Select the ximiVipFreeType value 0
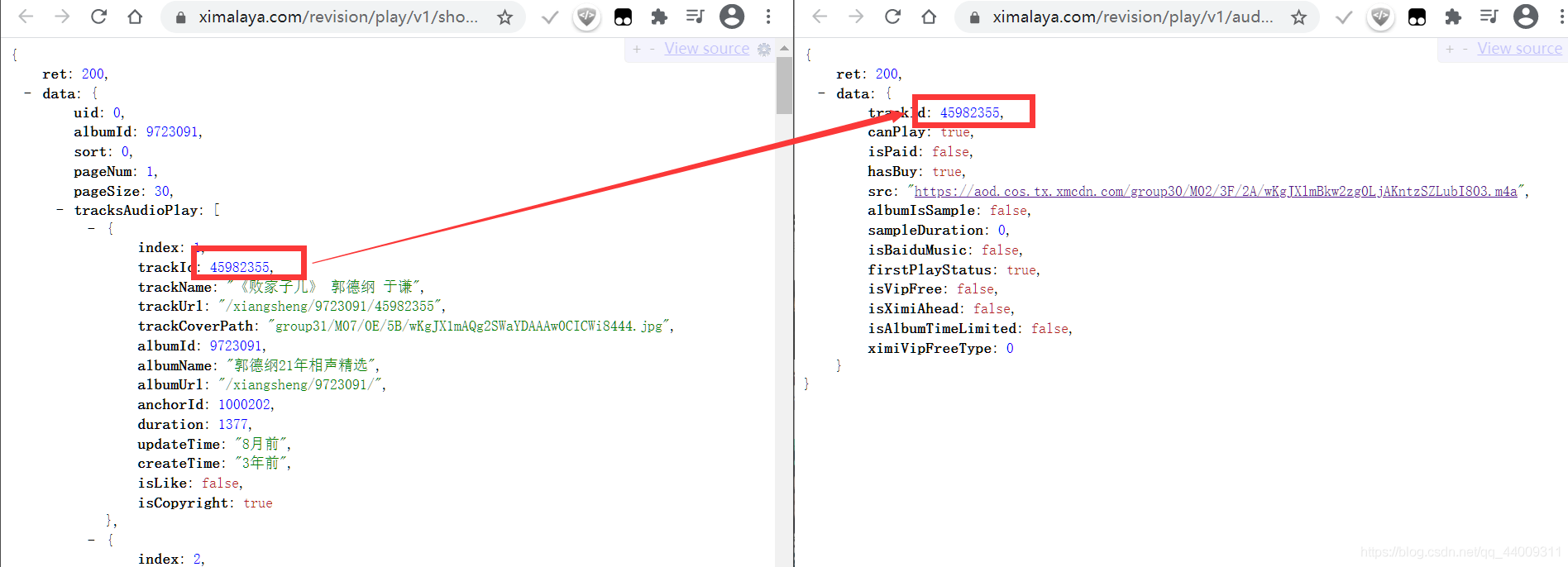The width and height of the screenshot is (1568, 567). [1010, 349]
